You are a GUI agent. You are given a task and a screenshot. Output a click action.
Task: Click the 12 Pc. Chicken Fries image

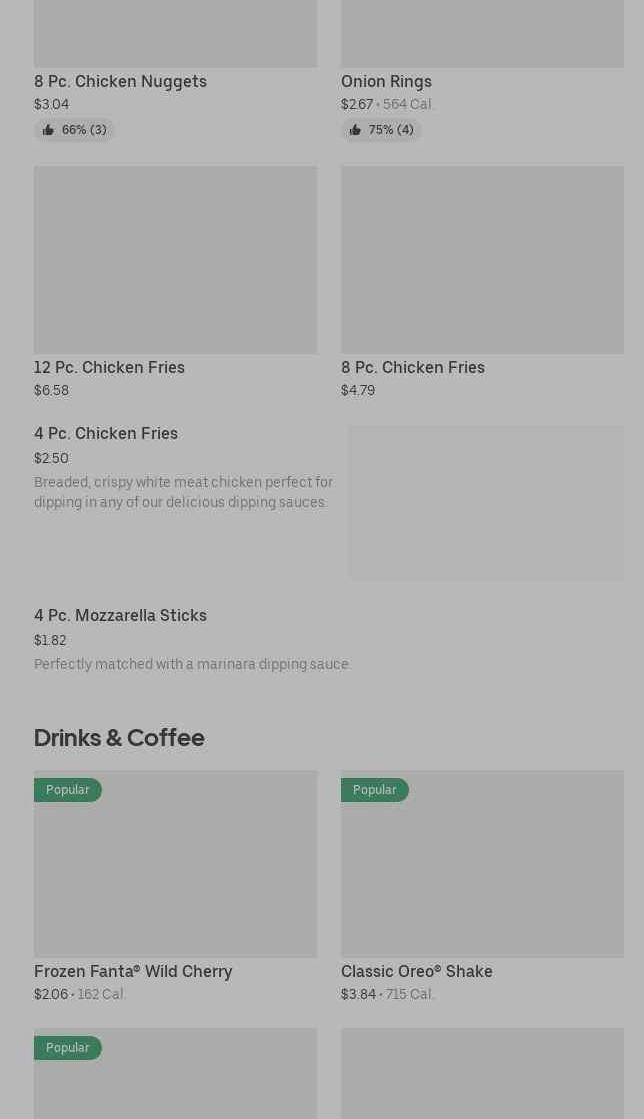pyautogui.click(x=175, y=259)
